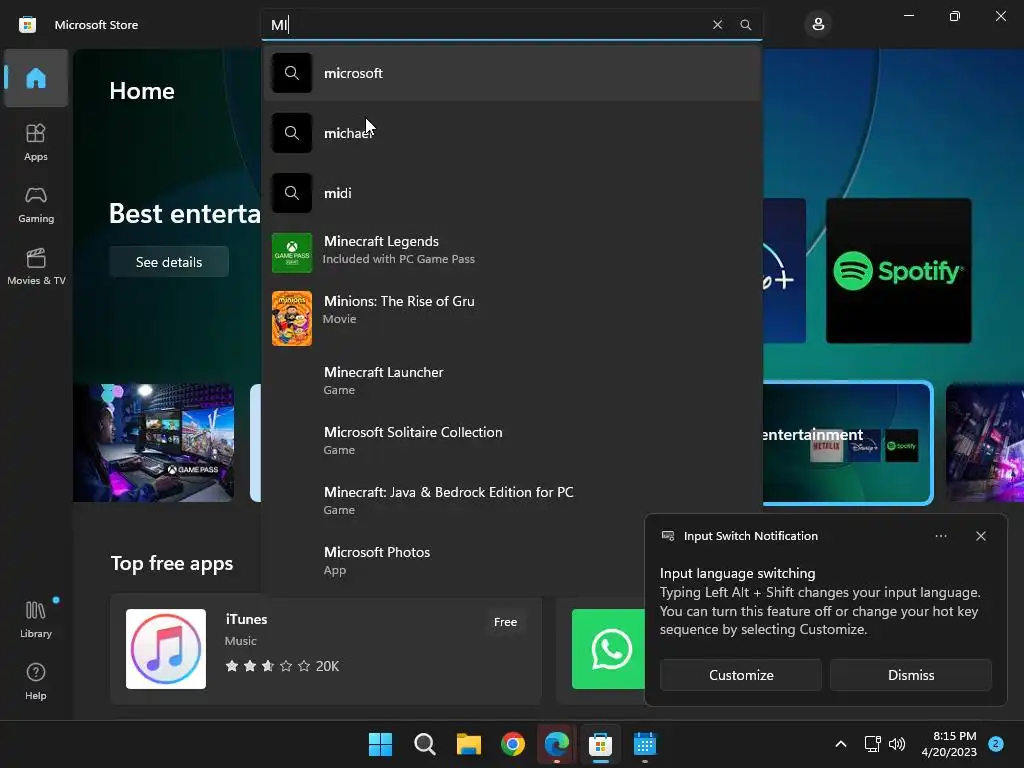Open Microsoft Edge from taskbar
Screen dimensions: 1024x768
(556, 744)
